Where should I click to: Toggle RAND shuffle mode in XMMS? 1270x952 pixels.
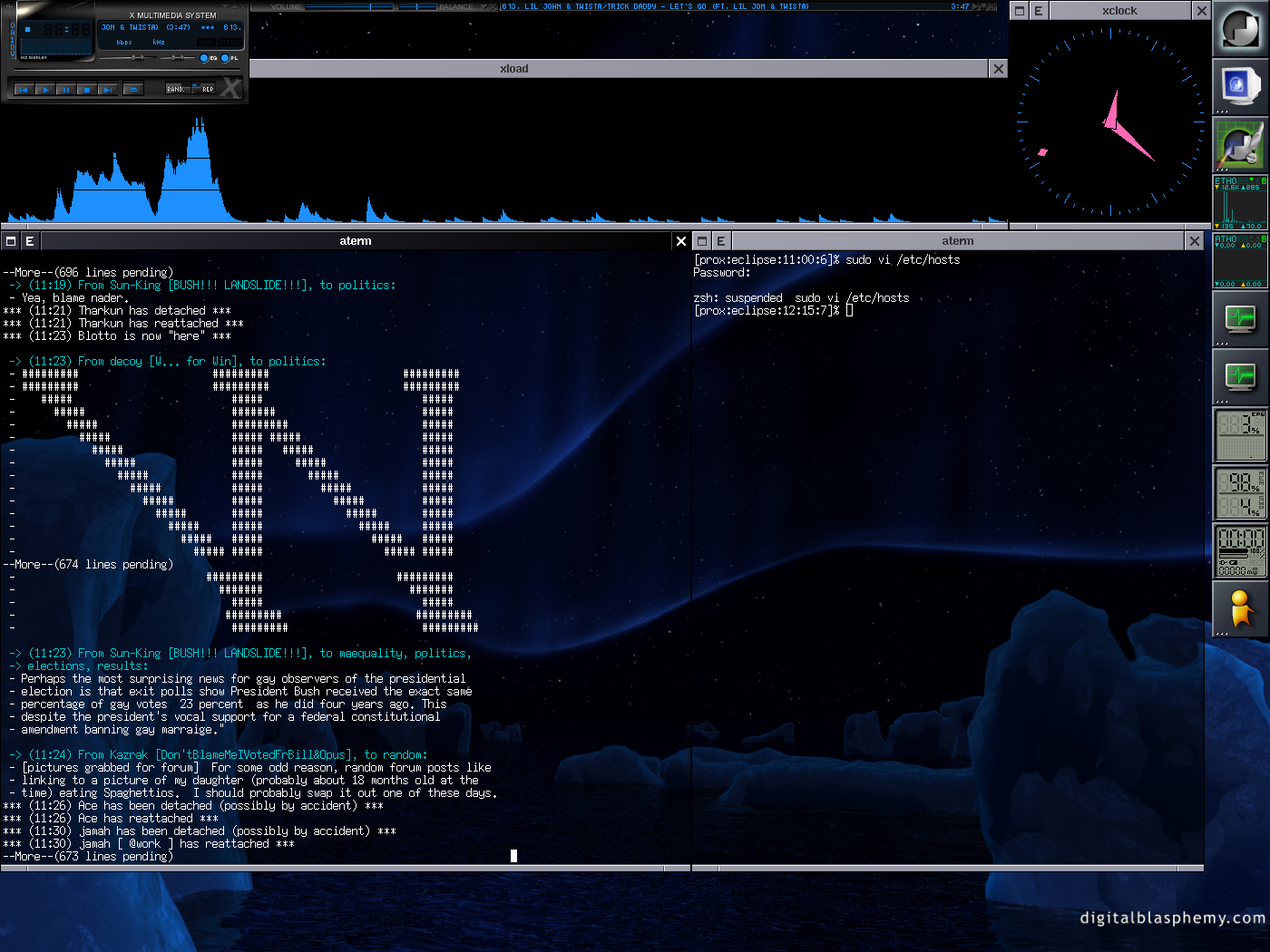pos(176,89)
